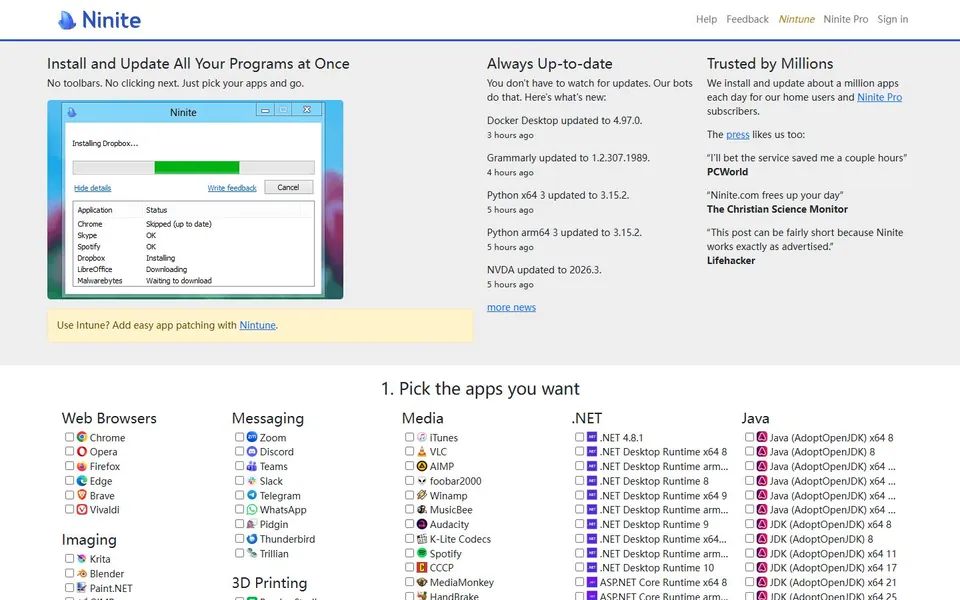960x600 pixels.
Task: Click the Spotify icon
Action: [x=422, y=553]
